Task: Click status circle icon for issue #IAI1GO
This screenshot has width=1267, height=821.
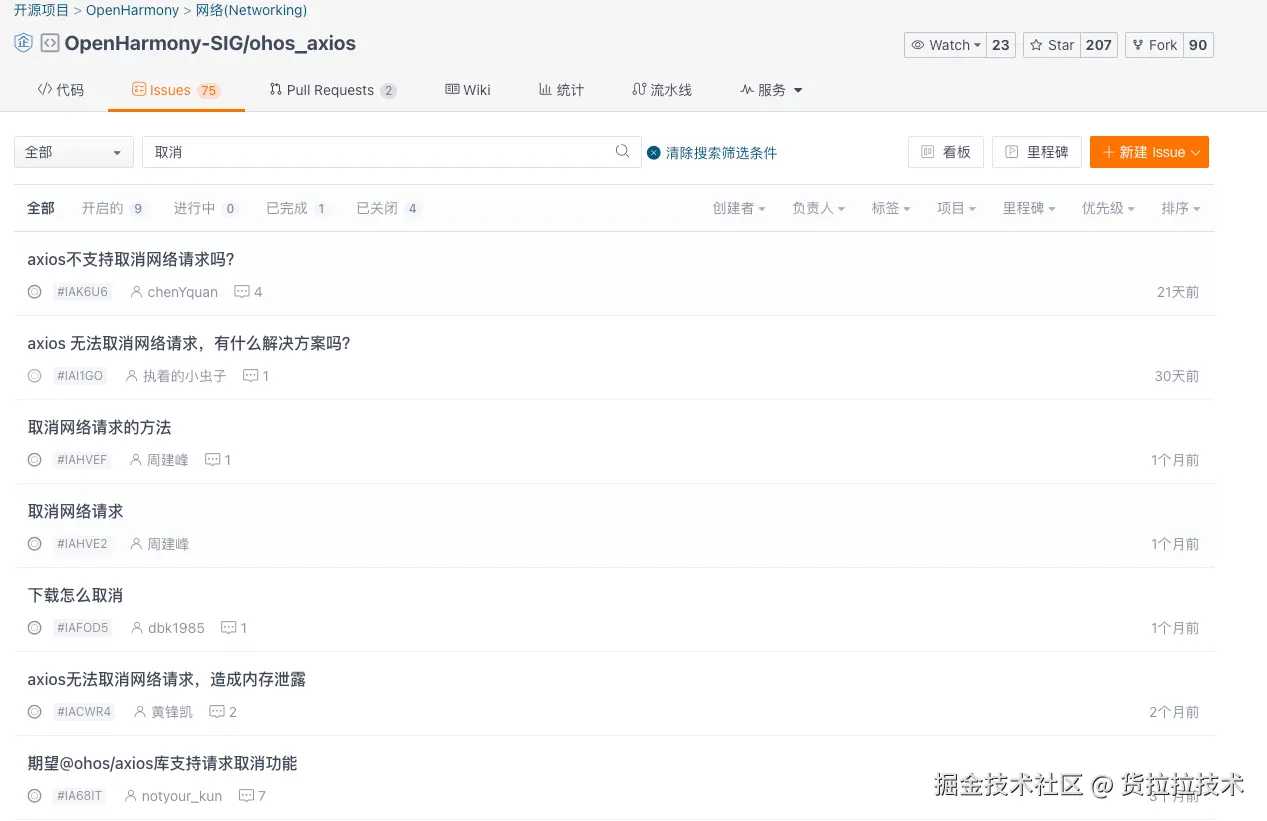Action: [34, 376]
